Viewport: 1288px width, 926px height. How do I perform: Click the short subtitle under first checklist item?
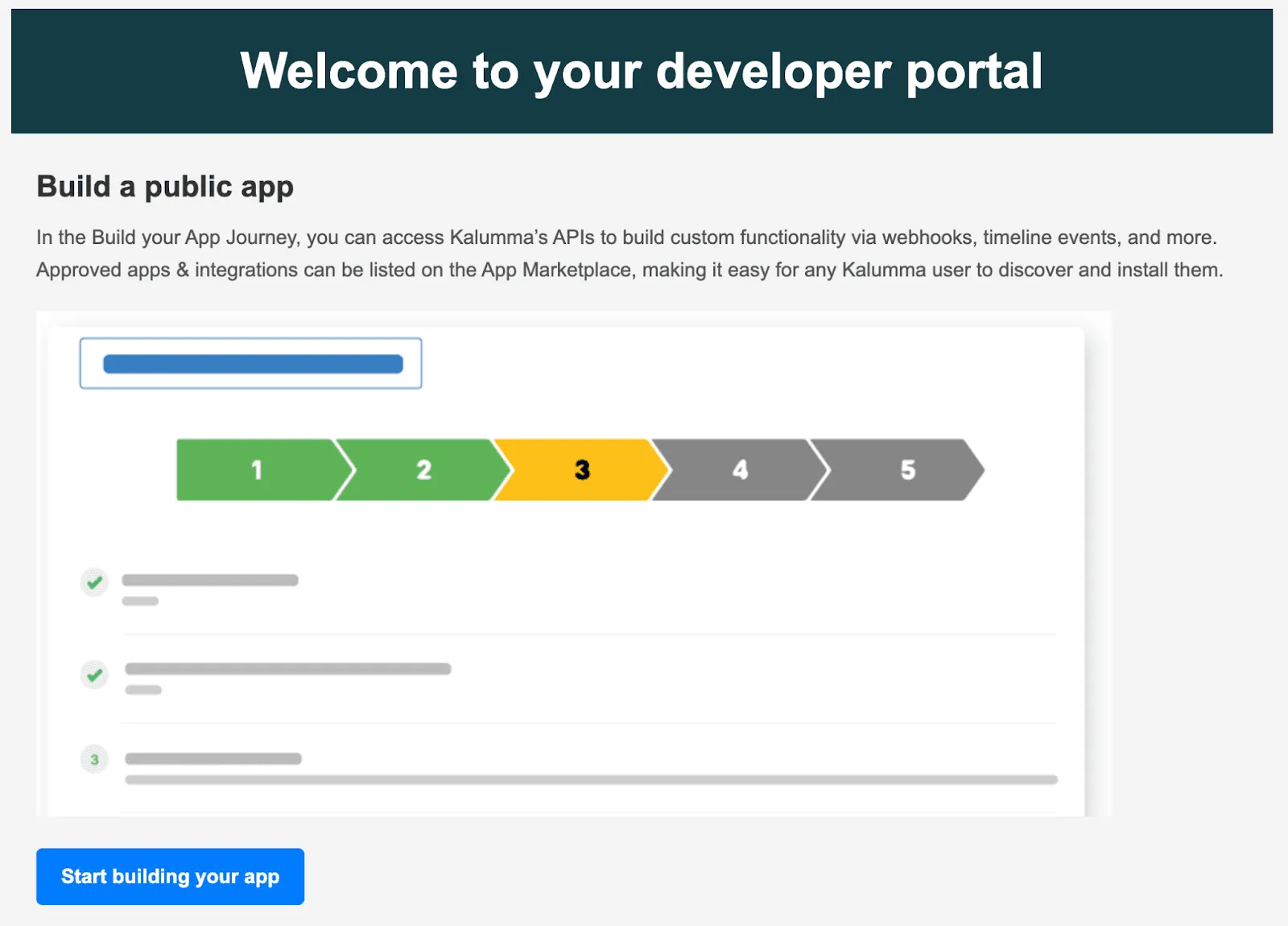tap(140, 601)
